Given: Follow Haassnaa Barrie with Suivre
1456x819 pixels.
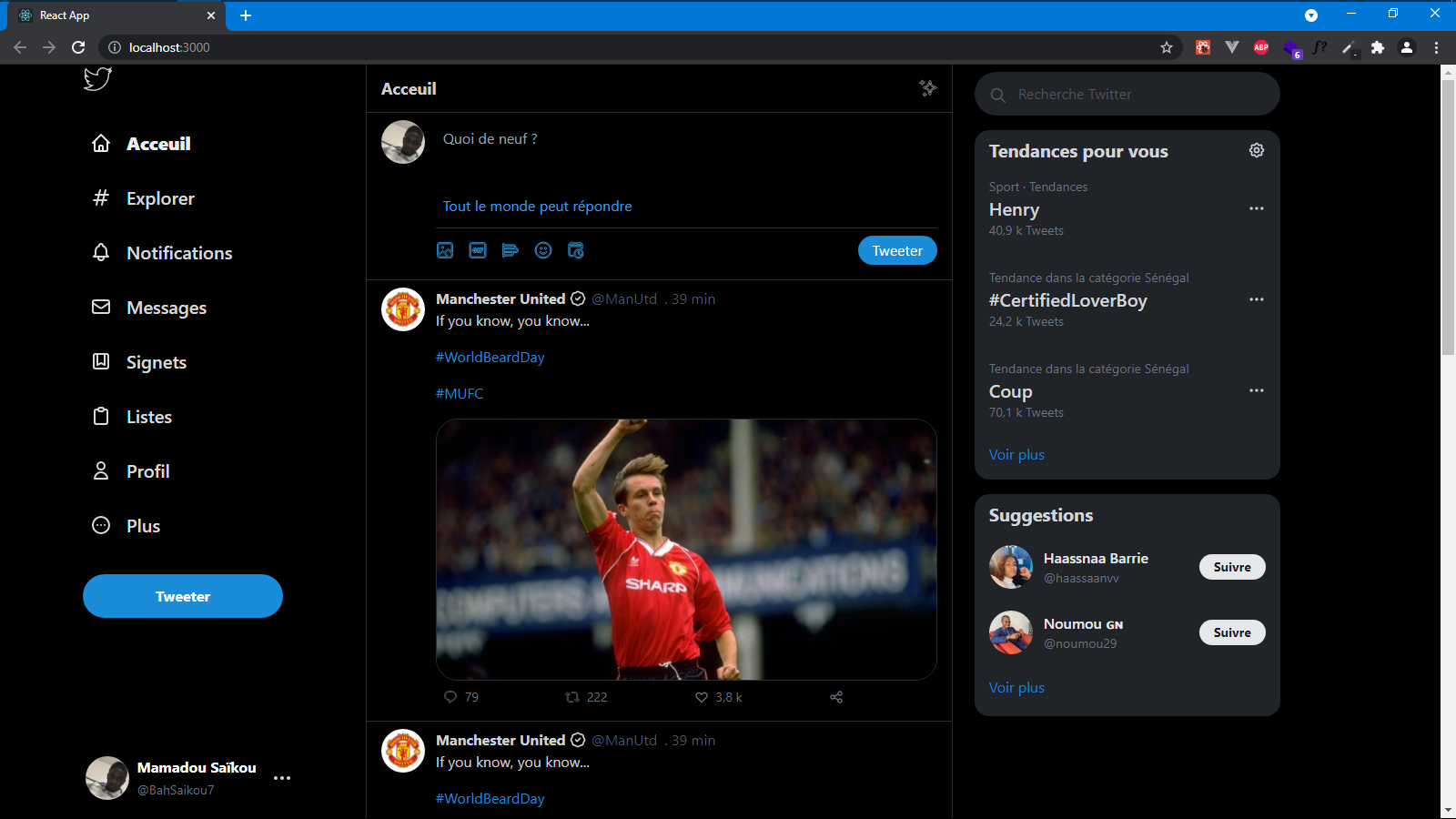Looking at the screenshot, I should coord(1232,567).
